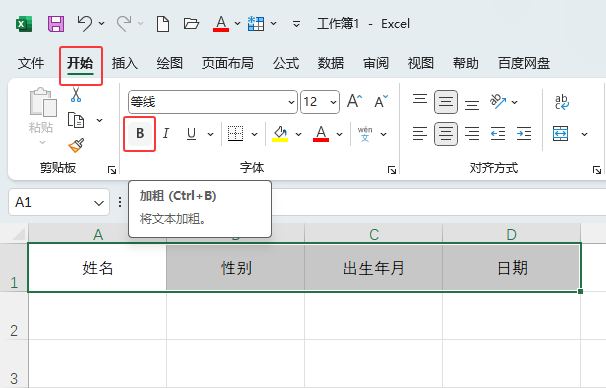The width and height of the screenshot is (606, 388).
Task: Open the 对齐方式 dialog launcher
Action: [x=597, y=170]
